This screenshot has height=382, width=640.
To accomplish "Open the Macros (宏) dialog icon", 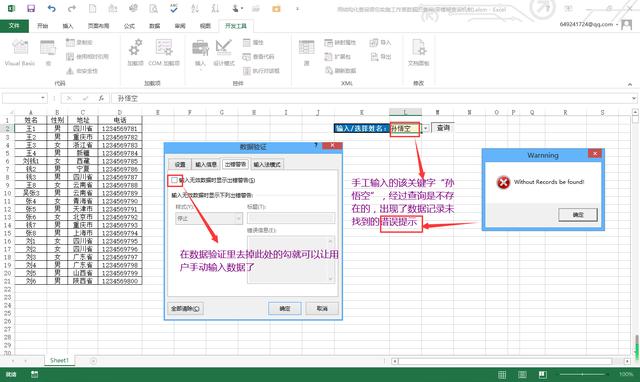I will 48,52.
